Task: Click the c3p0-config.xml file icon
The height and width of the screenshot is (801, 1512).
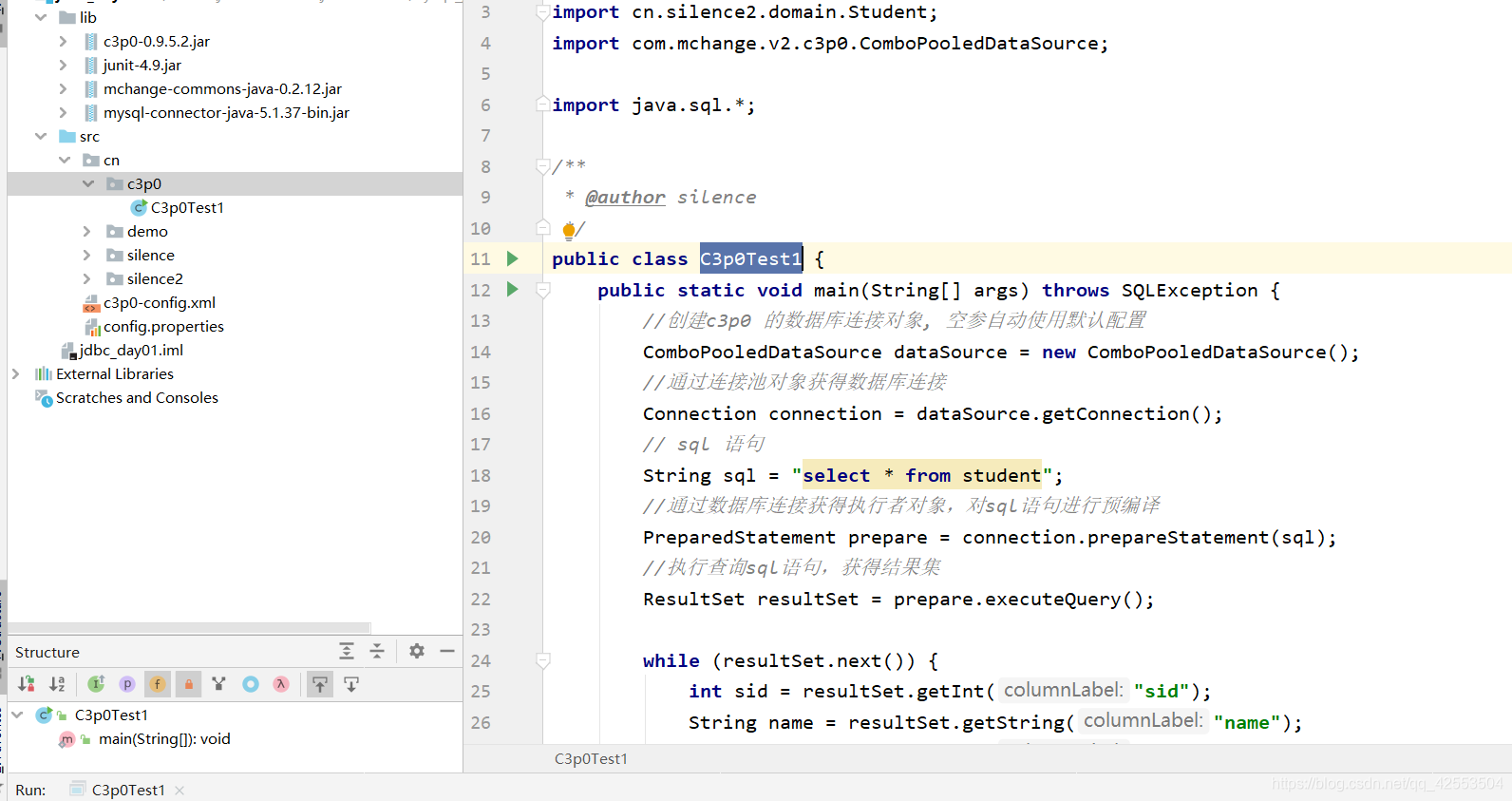Action: (91, 303)
